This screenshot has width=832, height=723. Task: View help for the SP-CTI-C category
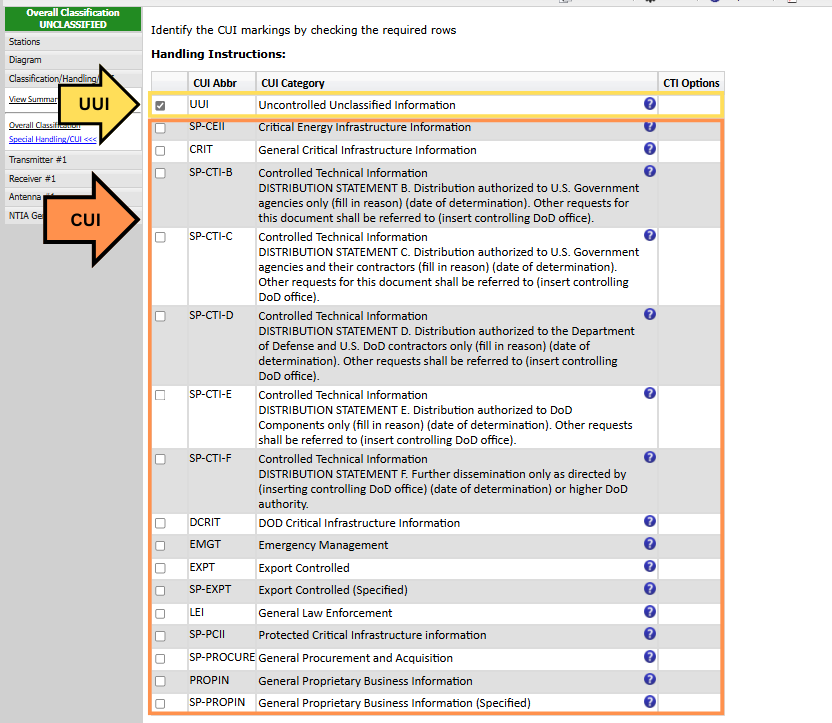point(649,235)
